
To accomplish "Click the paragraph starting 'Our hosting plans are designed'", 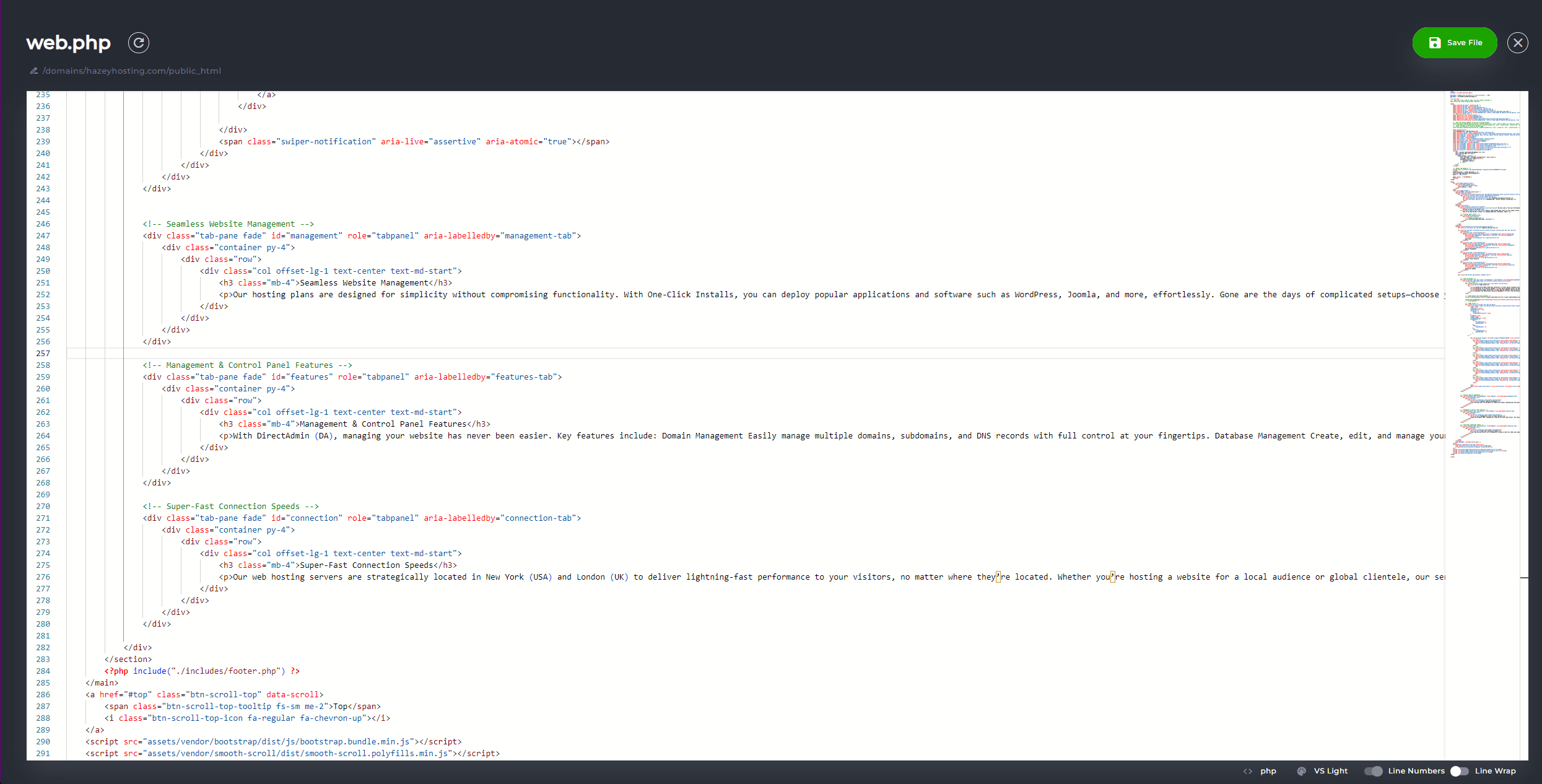I will pyautogui.click(x=832, y=295).
